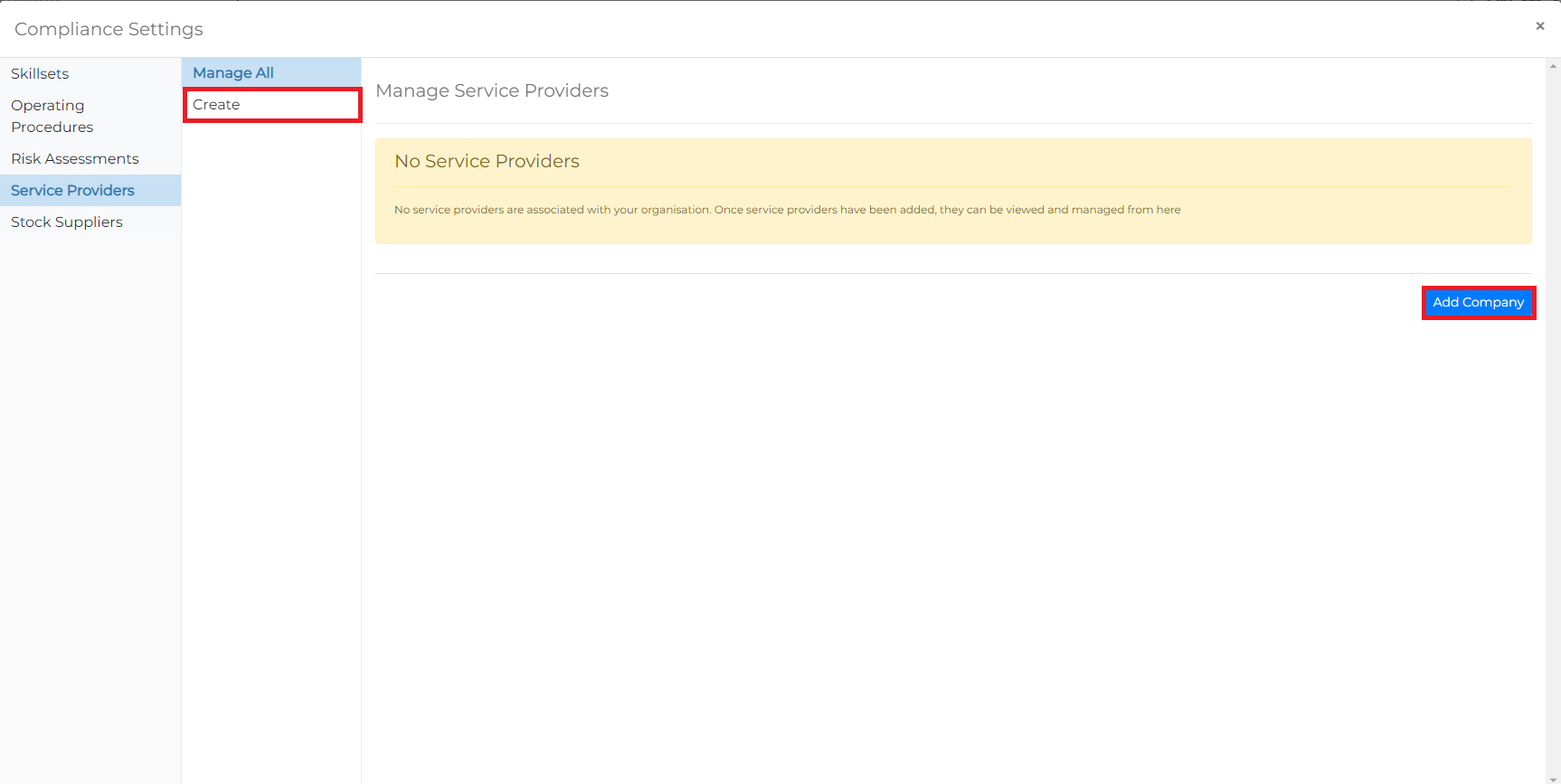
Task: Close the Compliance Settings dialog
Action: coord(1539,26)
